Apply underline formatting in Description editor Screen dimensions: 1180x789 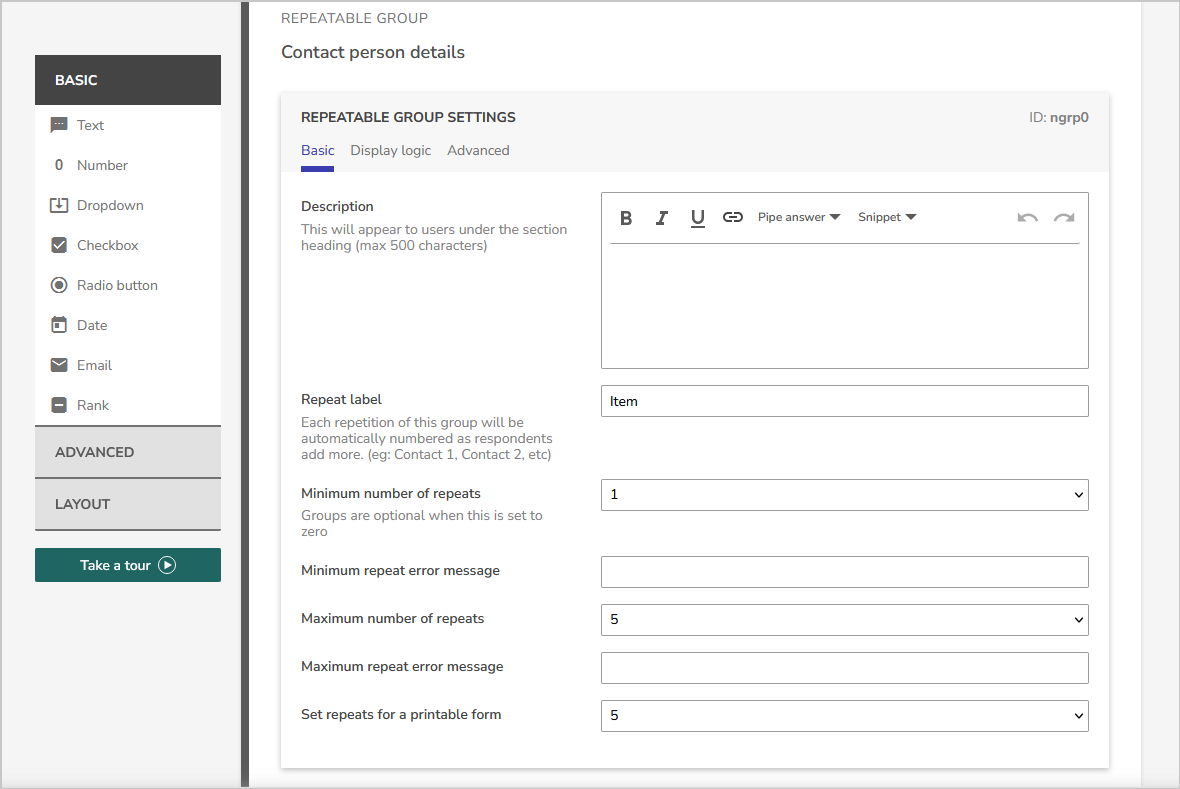[698, 218]
